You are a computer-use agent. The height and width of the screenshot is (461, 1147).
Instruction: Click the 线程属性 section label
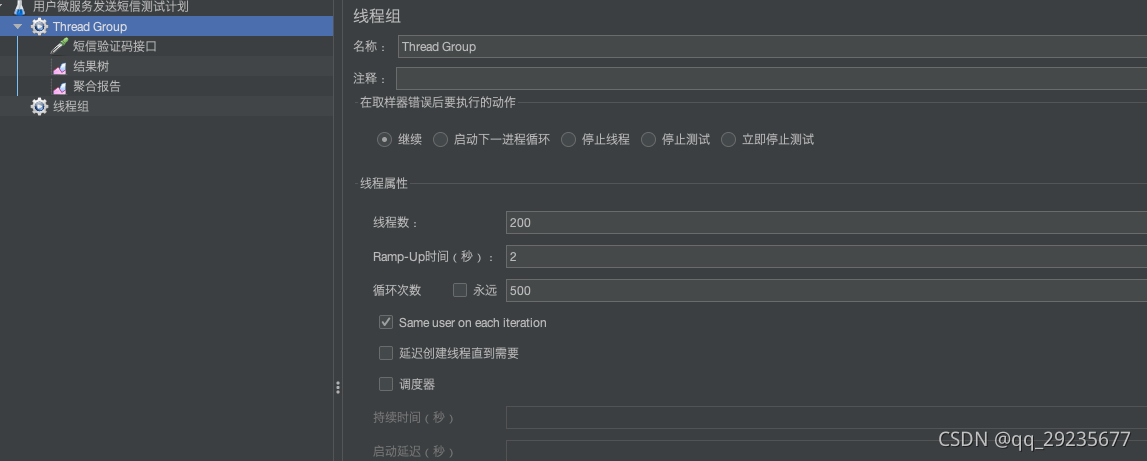coord(384,184)
